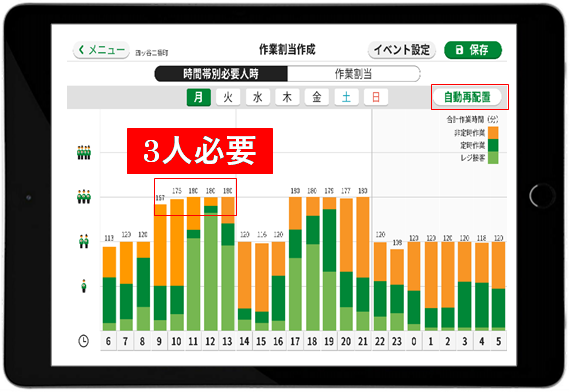This screenshot has height=392, width=570.
Task: Click the three-person staff icon
Action: pyautogui.click(x=84, y=197)
